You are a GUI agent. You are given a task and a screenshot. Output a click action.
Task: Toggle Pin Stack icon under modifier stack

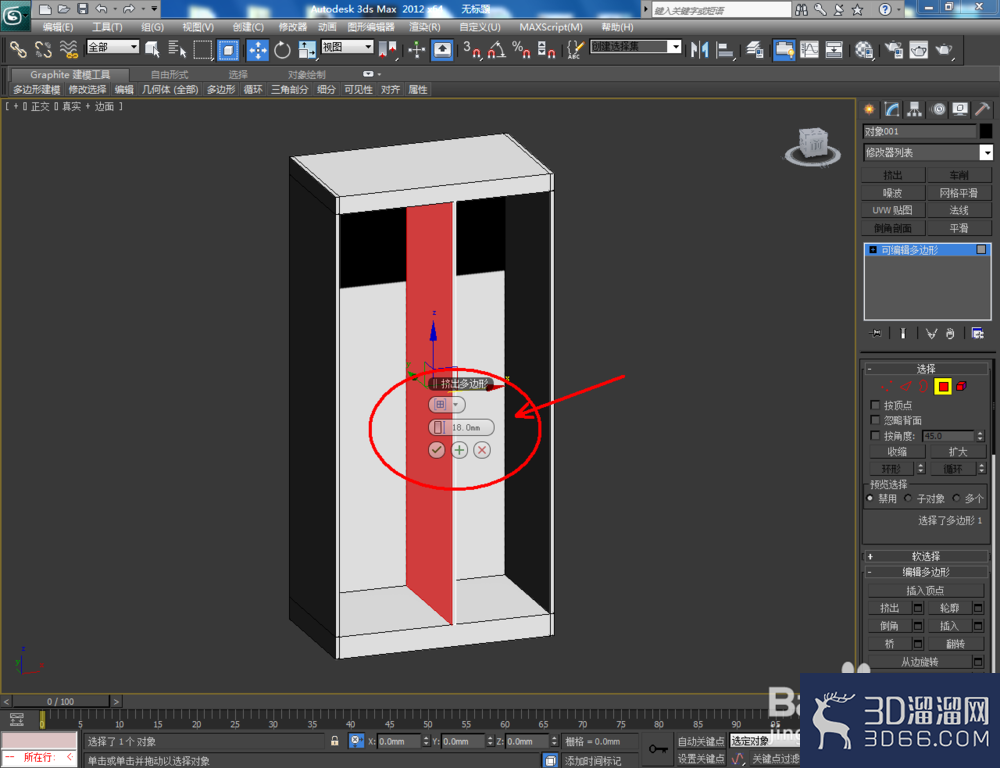[x=875, y=333]
